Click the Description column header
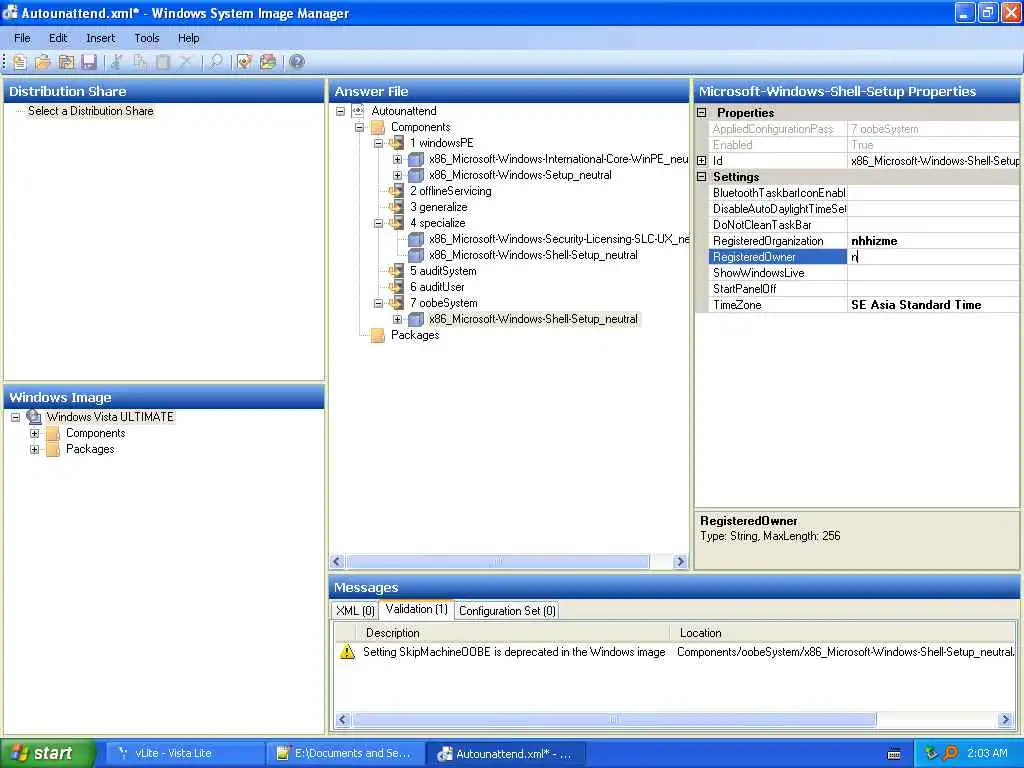The height and width of the screenshot is (768, 1024). click(513, 633)
